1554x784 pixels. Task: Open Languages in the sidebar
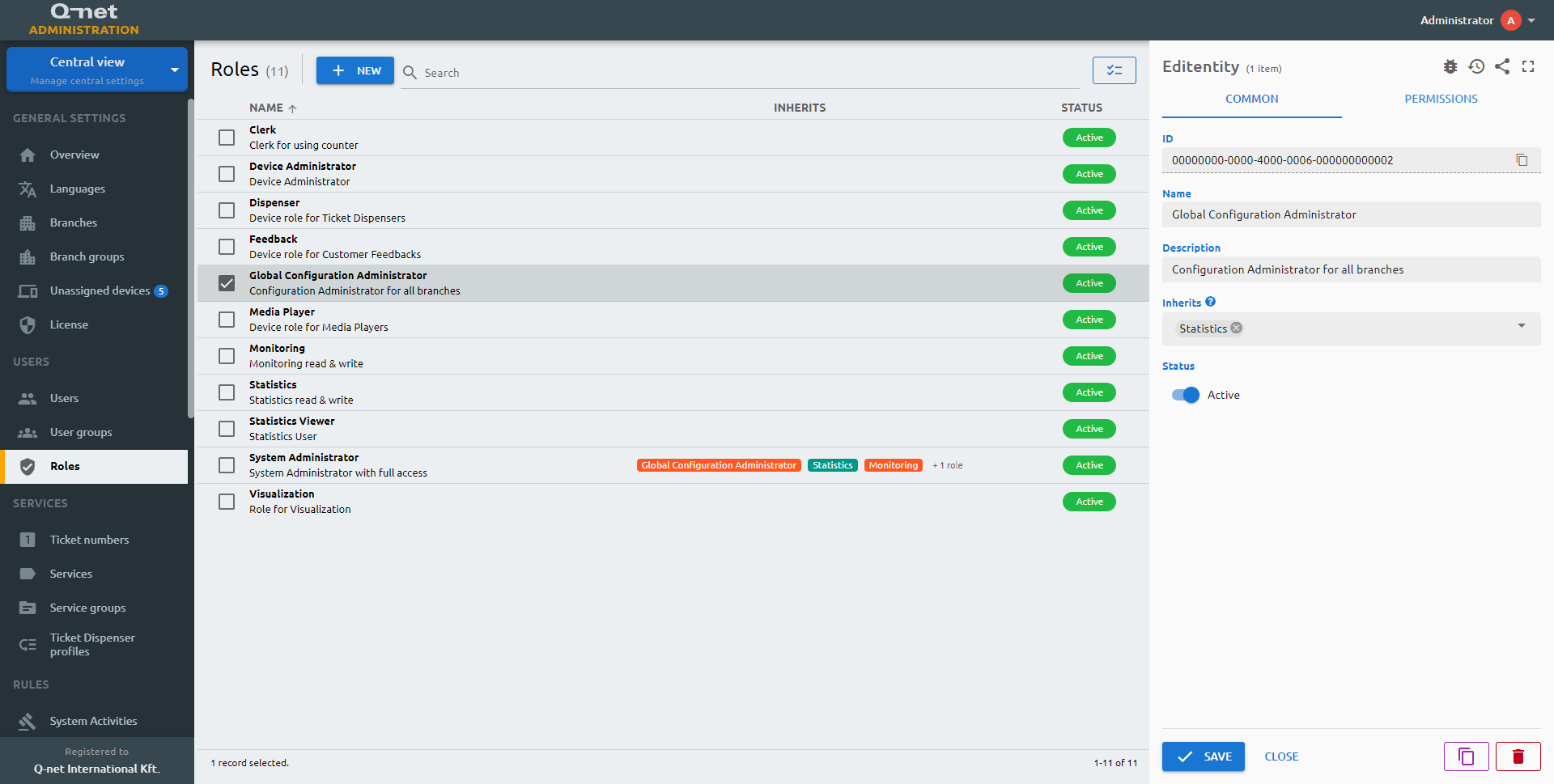tap(96, 189)
